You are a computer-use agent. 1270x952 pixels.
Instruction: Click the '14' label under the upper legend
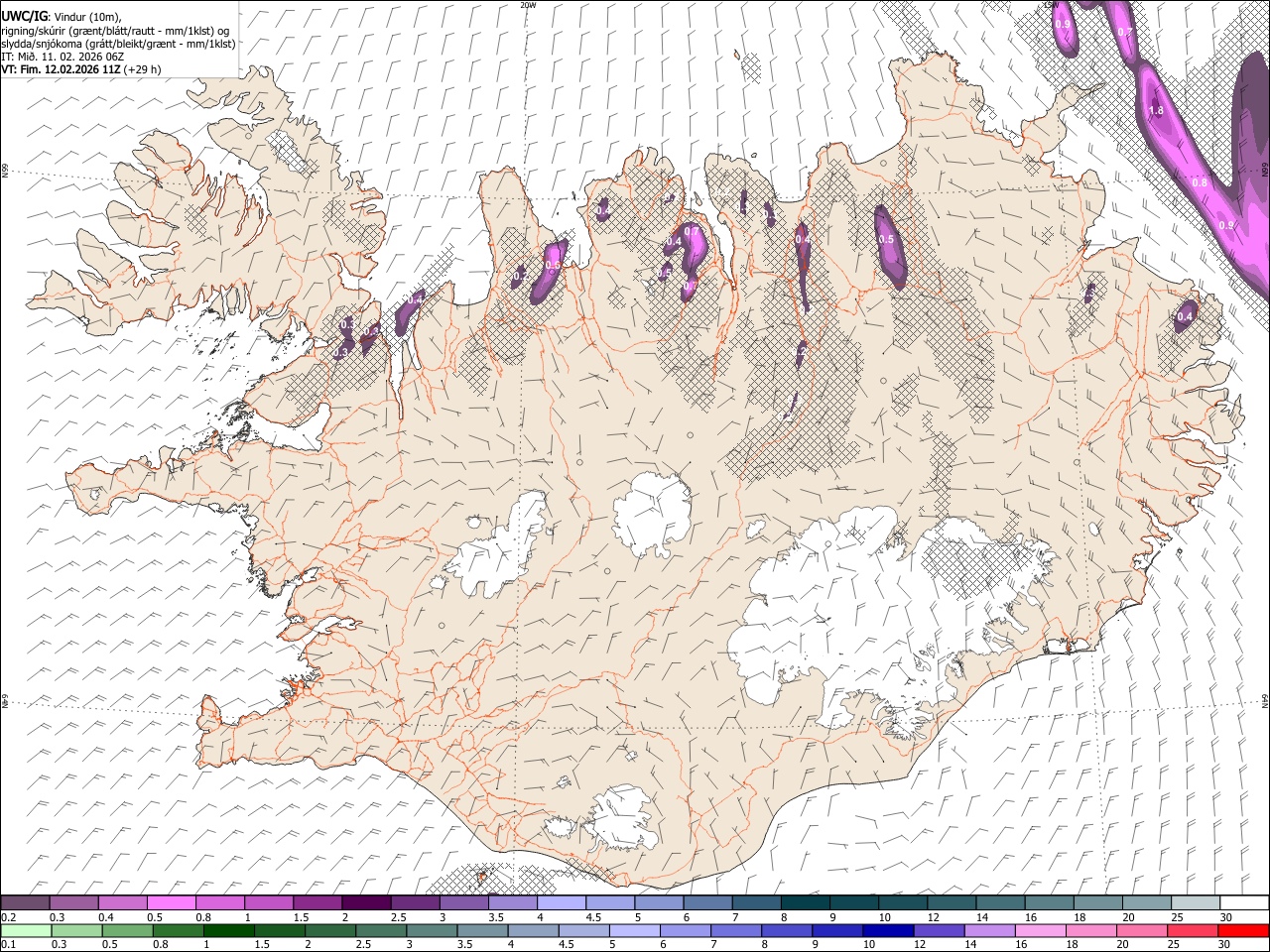click(982, 917)
